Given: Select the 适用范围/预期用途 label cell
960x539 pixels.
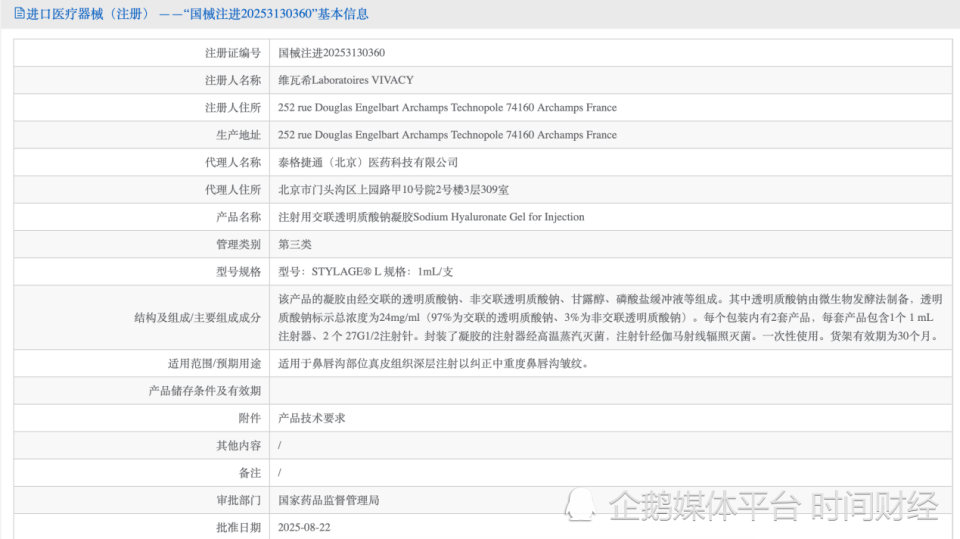Looking at the screenshot, I should pos(142,363).
